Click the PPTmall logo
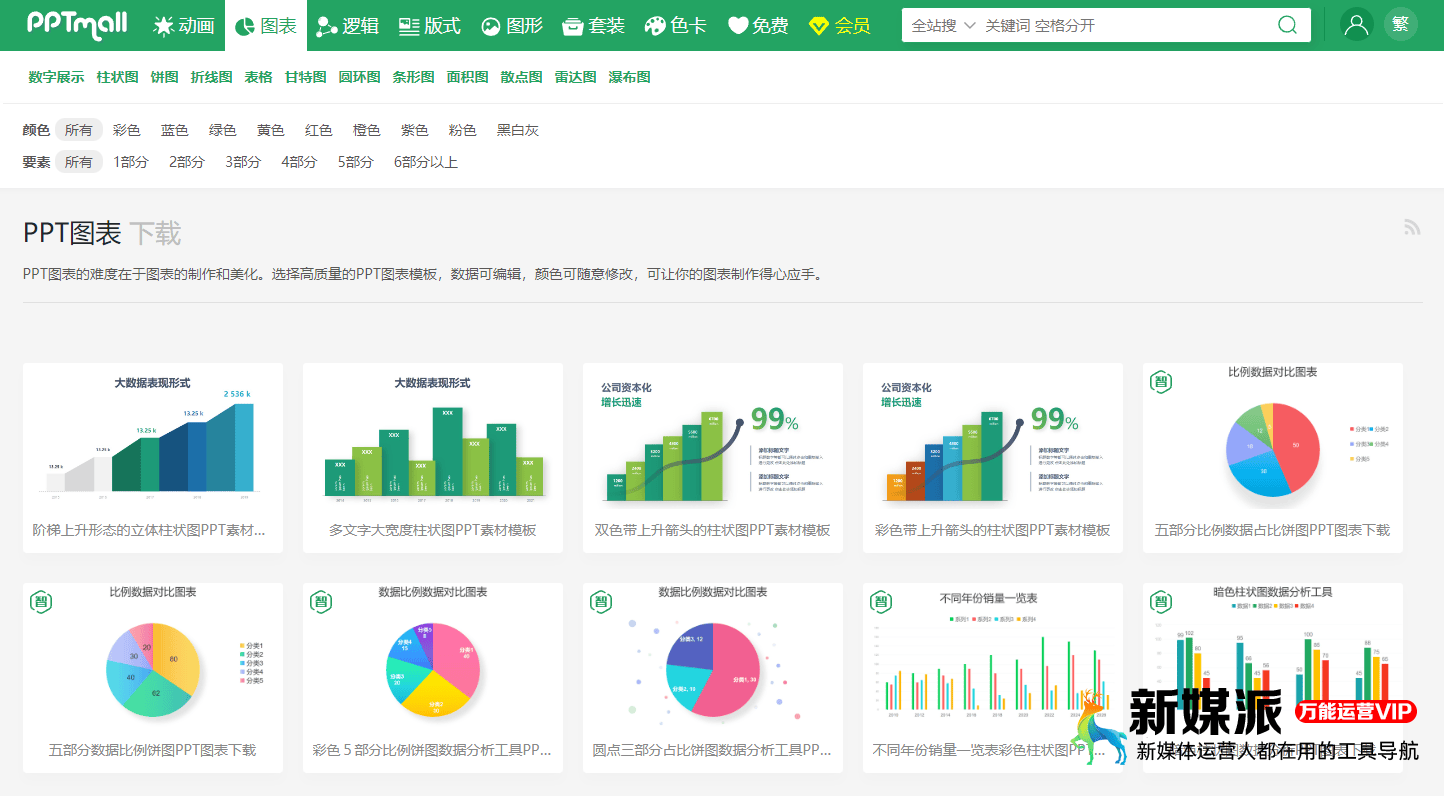Viewport: 1444px width, 796px height. [77, 24]
